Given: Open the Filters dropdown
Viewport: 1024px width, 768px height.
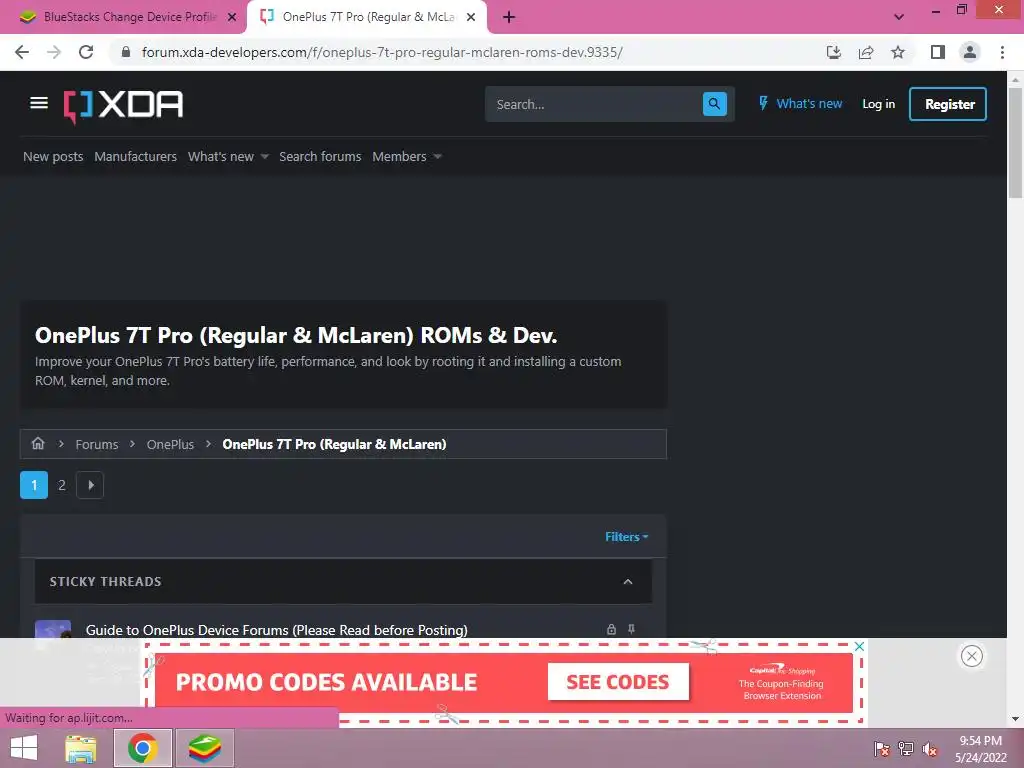Looking at the screenshot, I should click(626, 537).
